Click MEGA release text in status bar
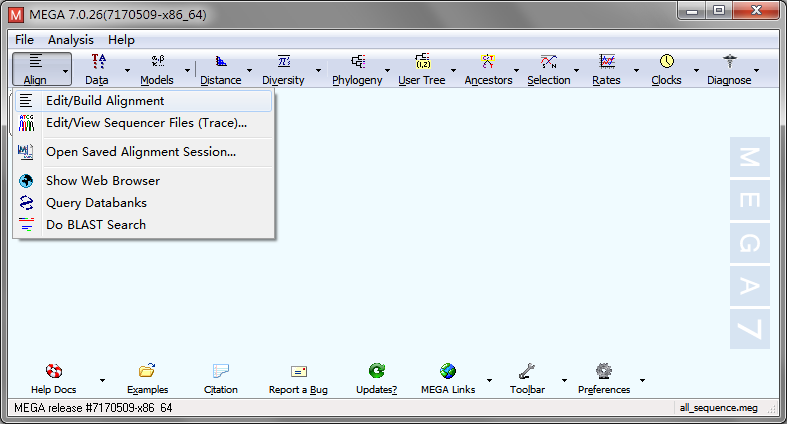787x424 pixels. click(93, 408)
